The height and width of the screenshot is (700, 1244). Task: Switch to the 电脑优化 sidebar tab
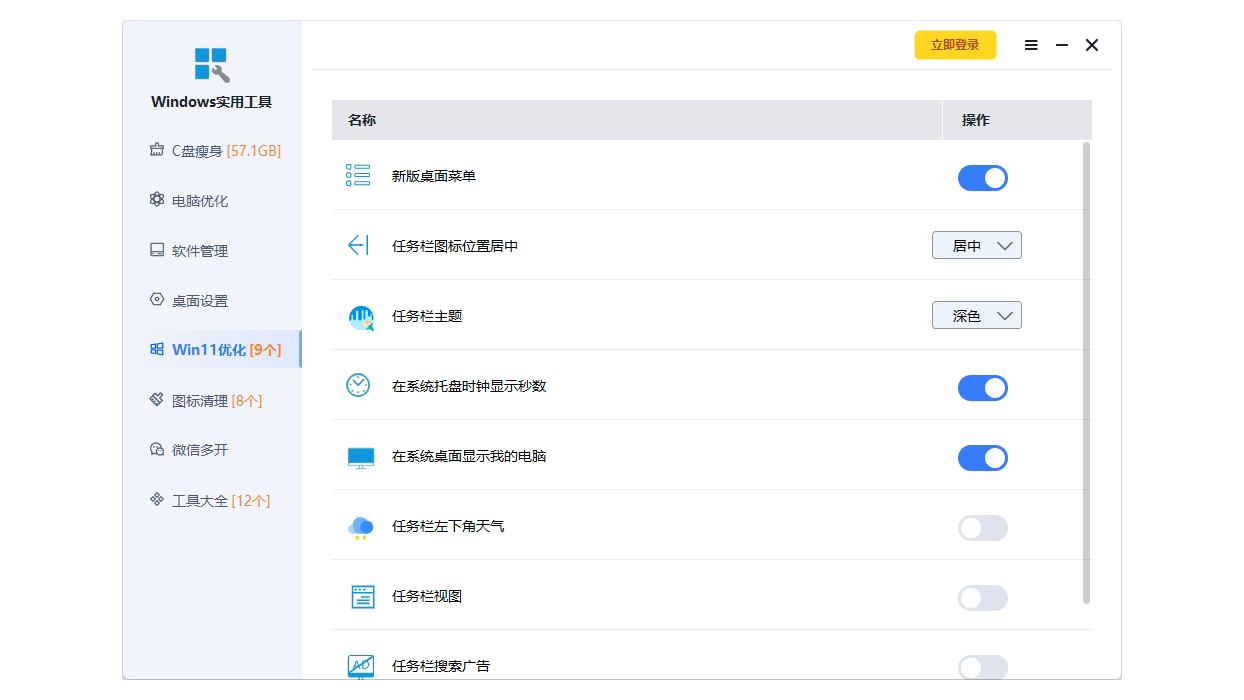coord(200,201)
